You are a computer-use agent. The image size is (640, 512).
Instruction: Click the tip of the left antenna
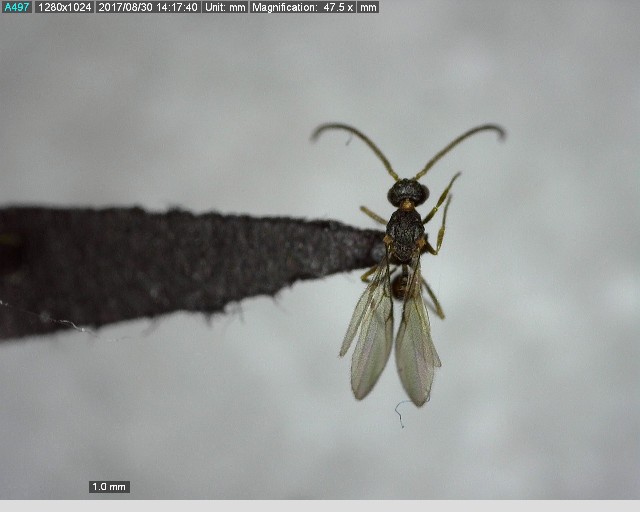(x=315, y=135)
